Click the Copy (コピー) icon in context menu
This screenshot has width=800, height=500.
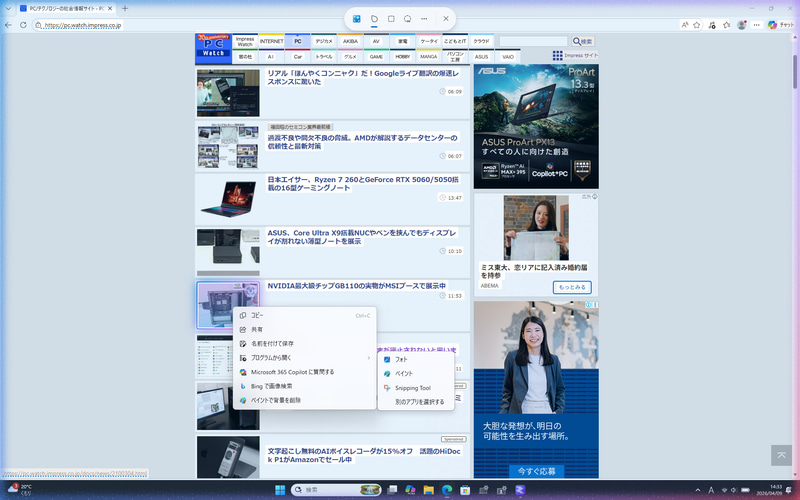click(x=243, y=315)
